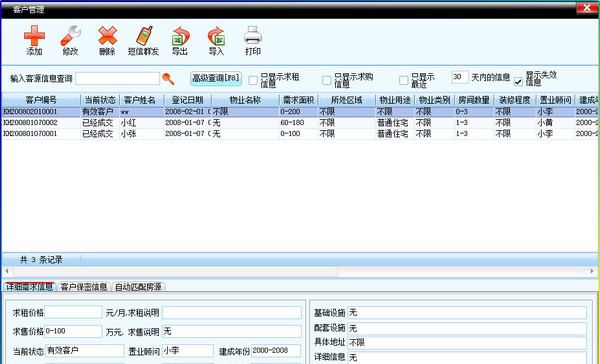Click the days field showing 30
The image size is (600, 364).
460,77
